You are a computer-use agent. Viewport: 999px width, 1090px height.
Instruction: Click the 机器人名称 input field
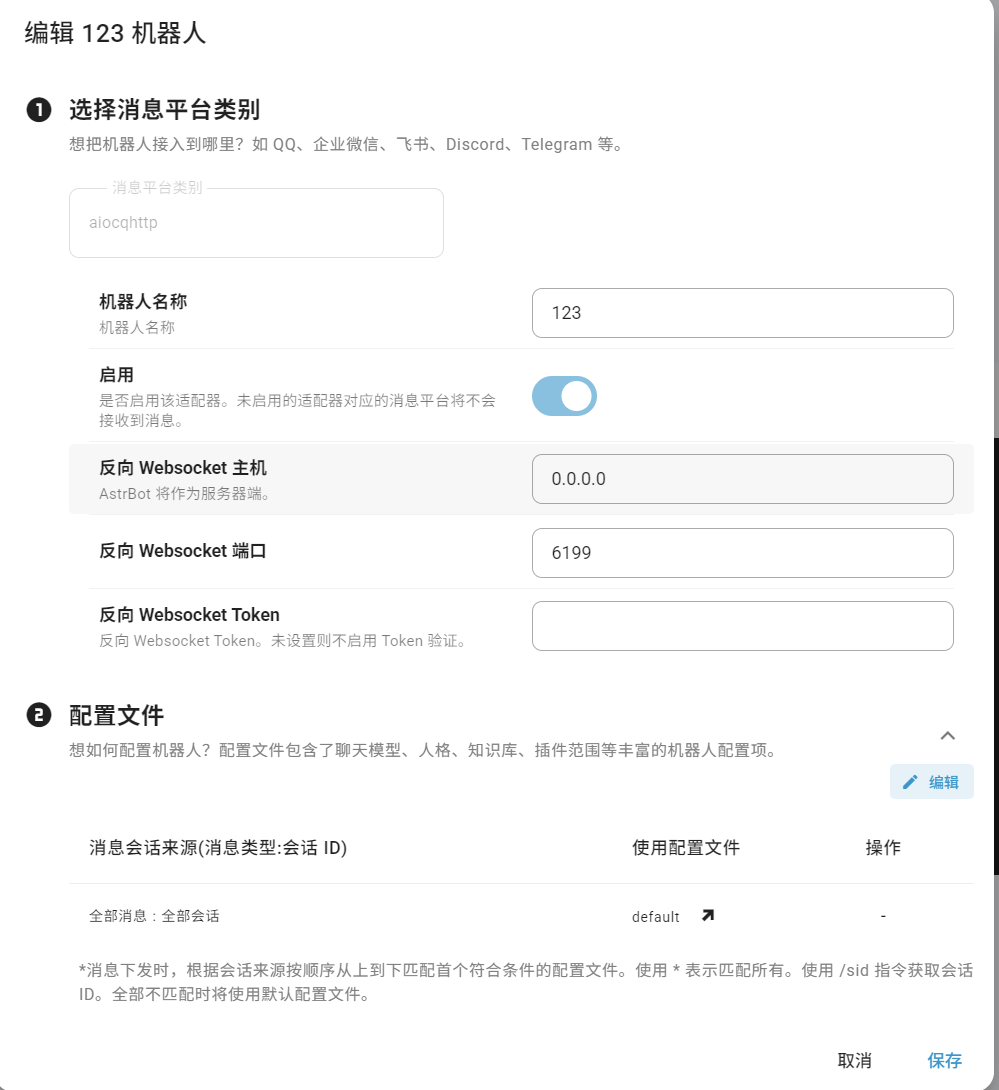click(x=742, y=313)
